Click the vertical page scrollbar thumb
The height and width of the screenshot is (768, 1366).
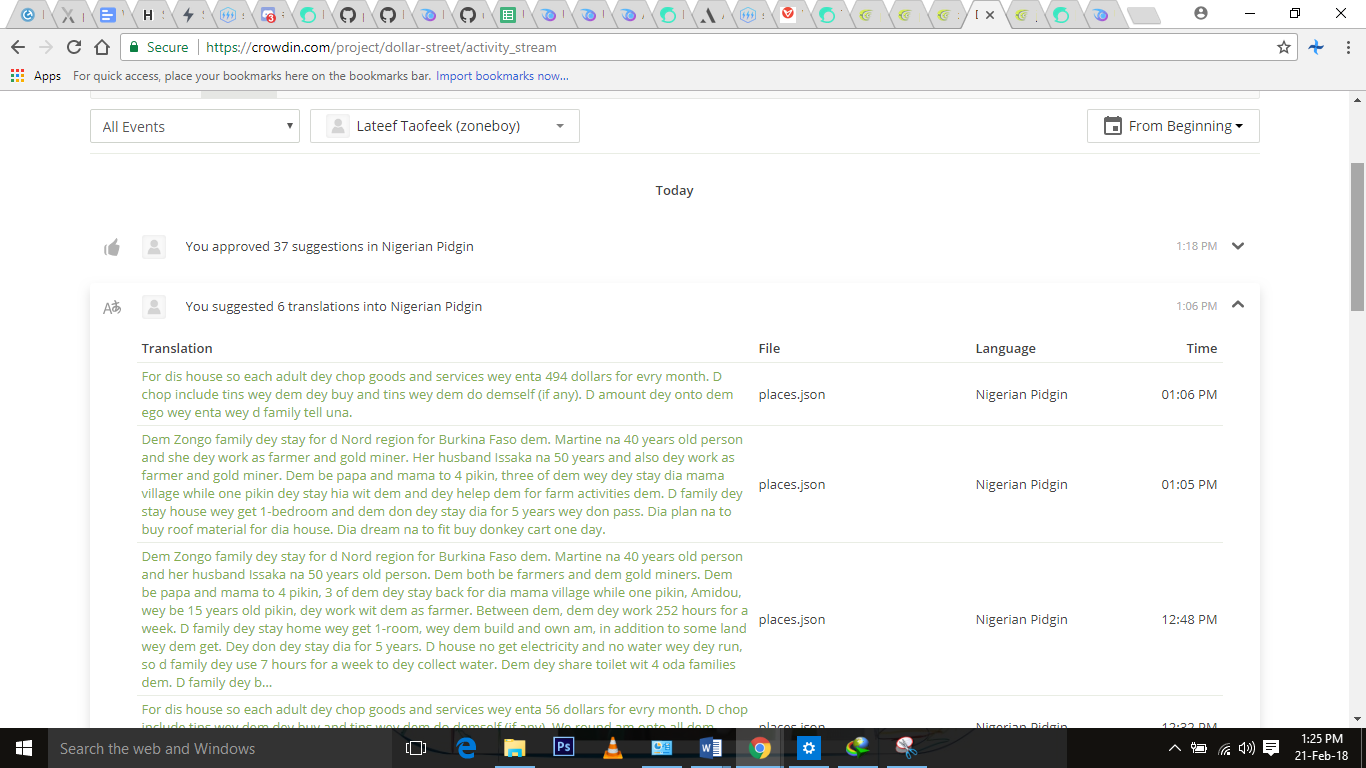1357,236
